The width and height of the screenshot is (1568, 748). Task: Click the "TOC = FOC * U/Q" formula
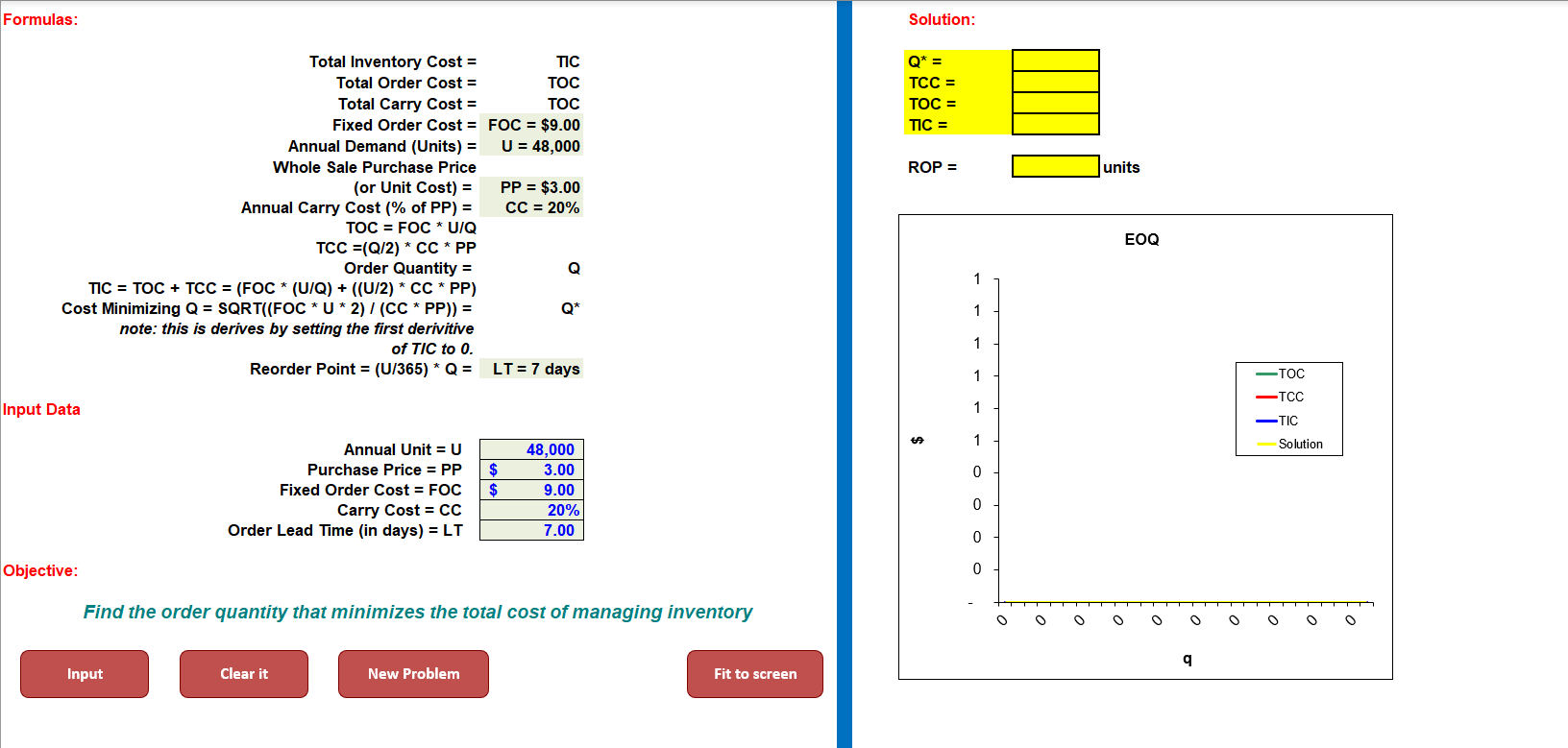411,228
